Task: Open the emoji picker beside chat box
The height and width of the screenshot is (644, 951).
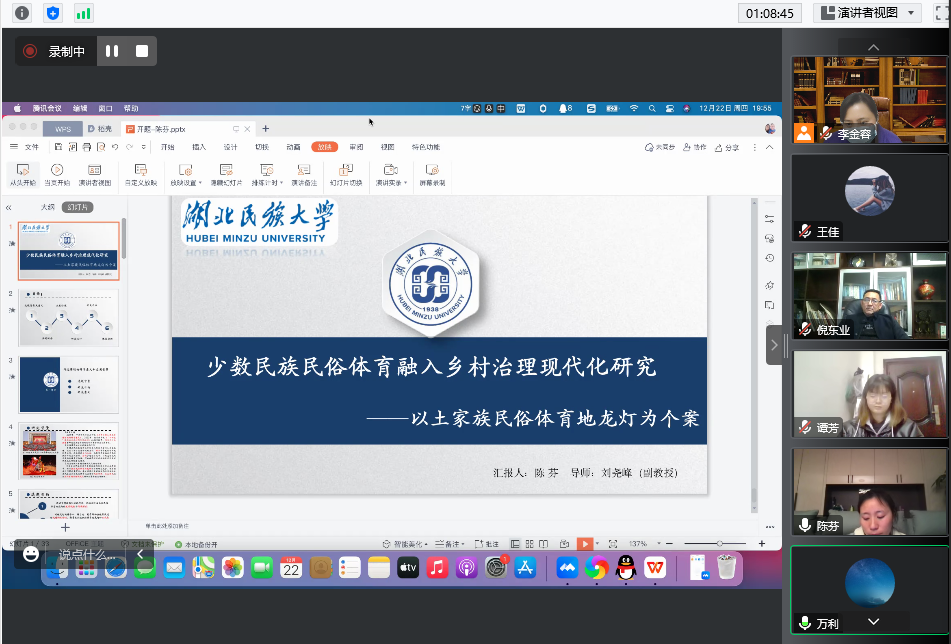Action: (x=31, y=554)
